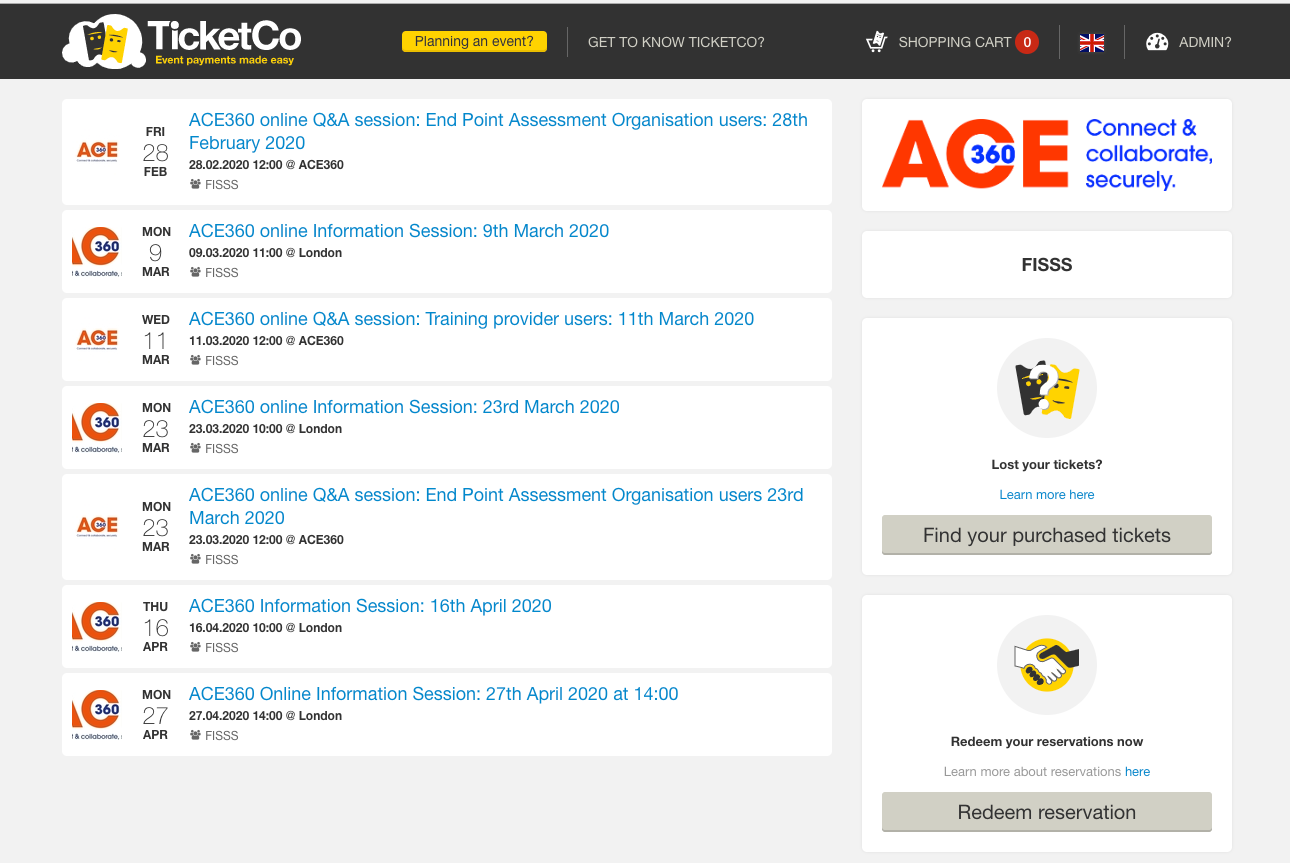The image size is (1290, 863).
Task: Click the Learn more here link
Action: (x=1047, y=494)
